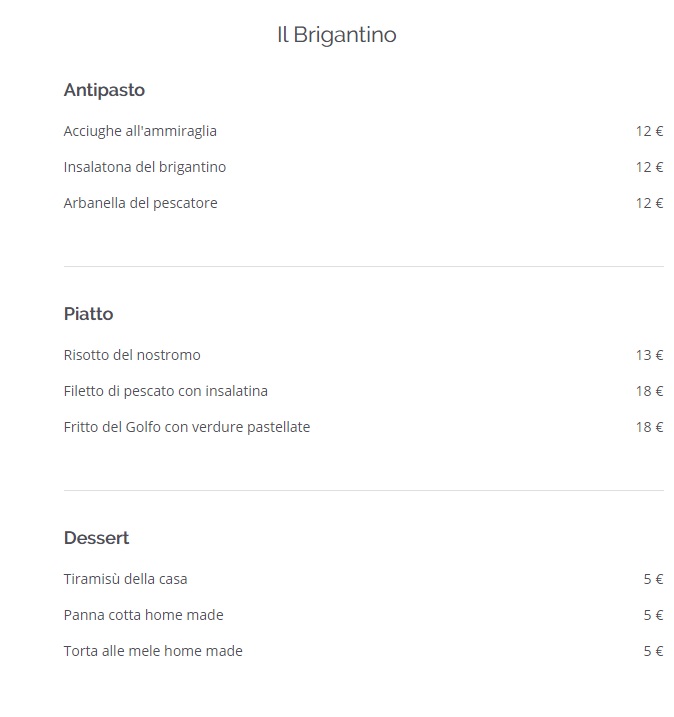Click the price of Torta alle mele

[x=653, y=651]
